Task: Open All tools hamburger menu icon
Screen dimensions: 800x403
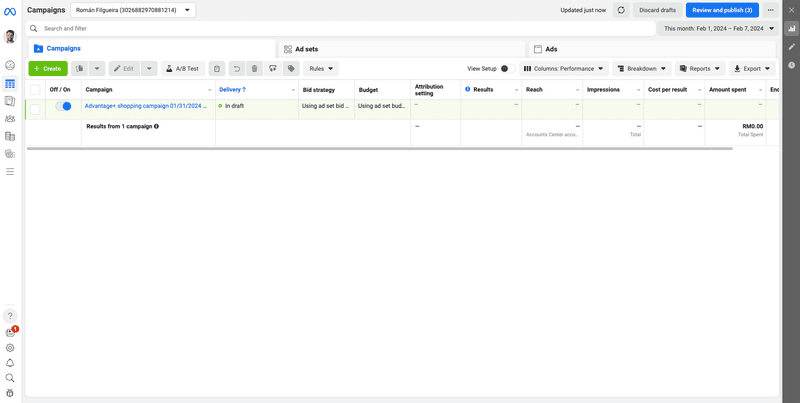Action: pos(10,172)
